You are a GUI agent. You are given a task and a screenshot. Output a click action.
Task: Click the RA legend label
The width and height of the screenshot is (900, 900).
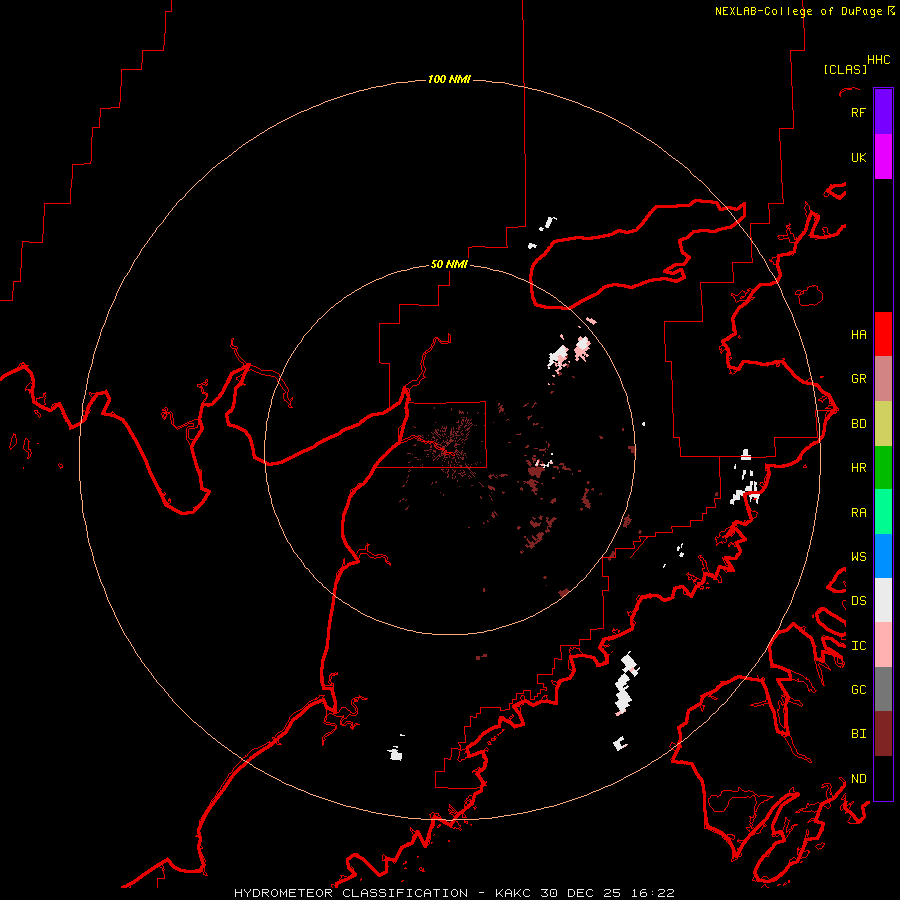click(858, 513)
